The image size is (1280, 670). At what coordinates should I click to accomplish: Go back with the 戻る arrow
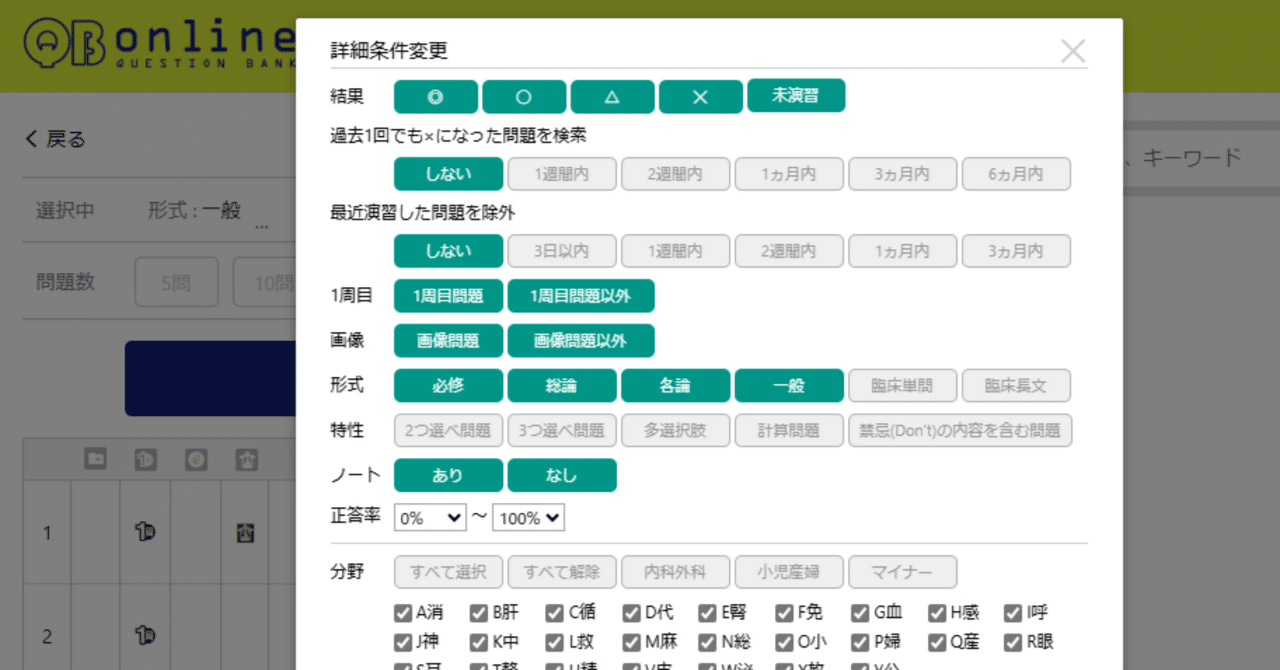[56, 139]
